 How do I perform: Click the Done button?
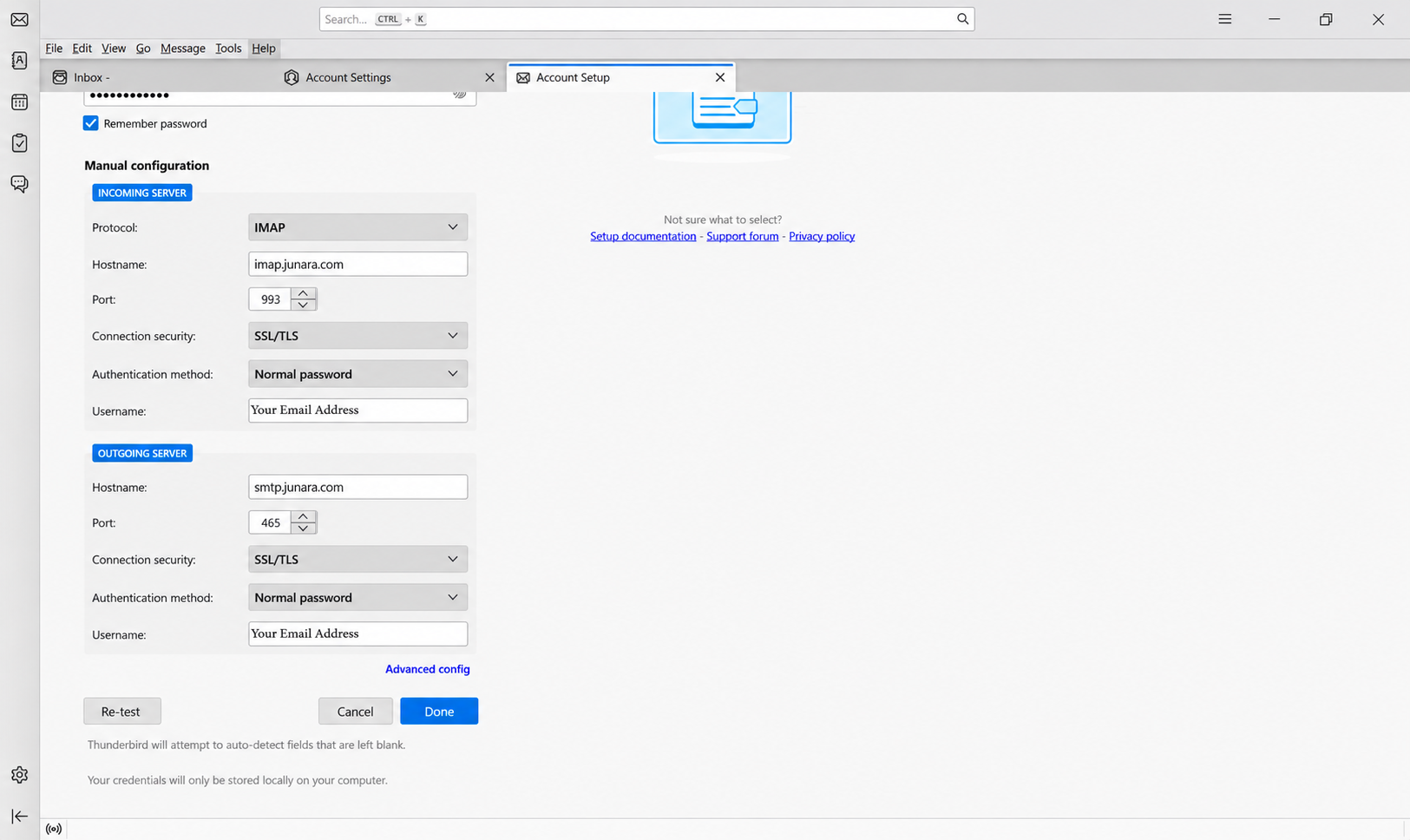(439, 712)
